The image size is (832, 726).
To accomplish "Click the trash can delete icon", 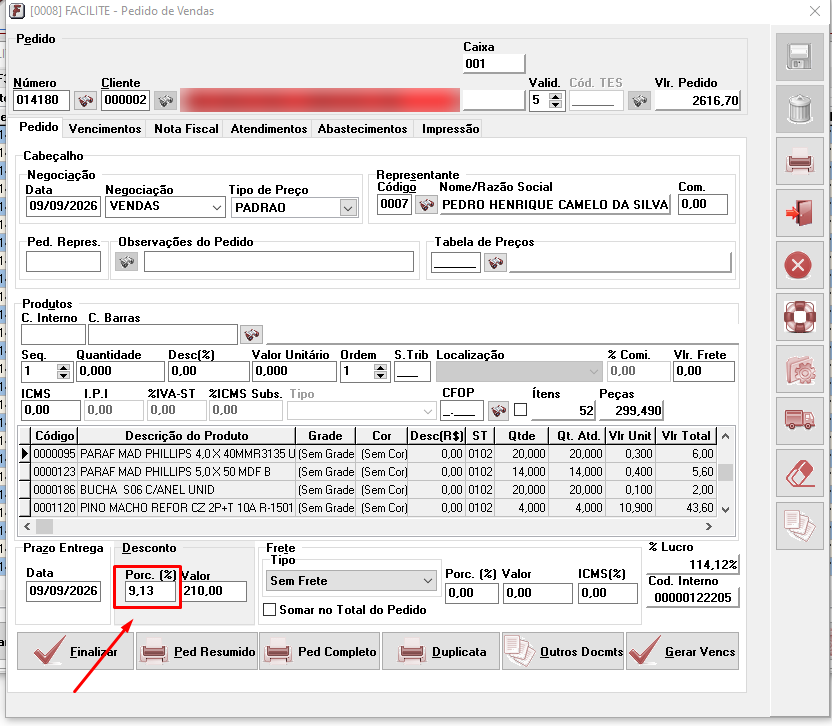I will click(800, 108).
